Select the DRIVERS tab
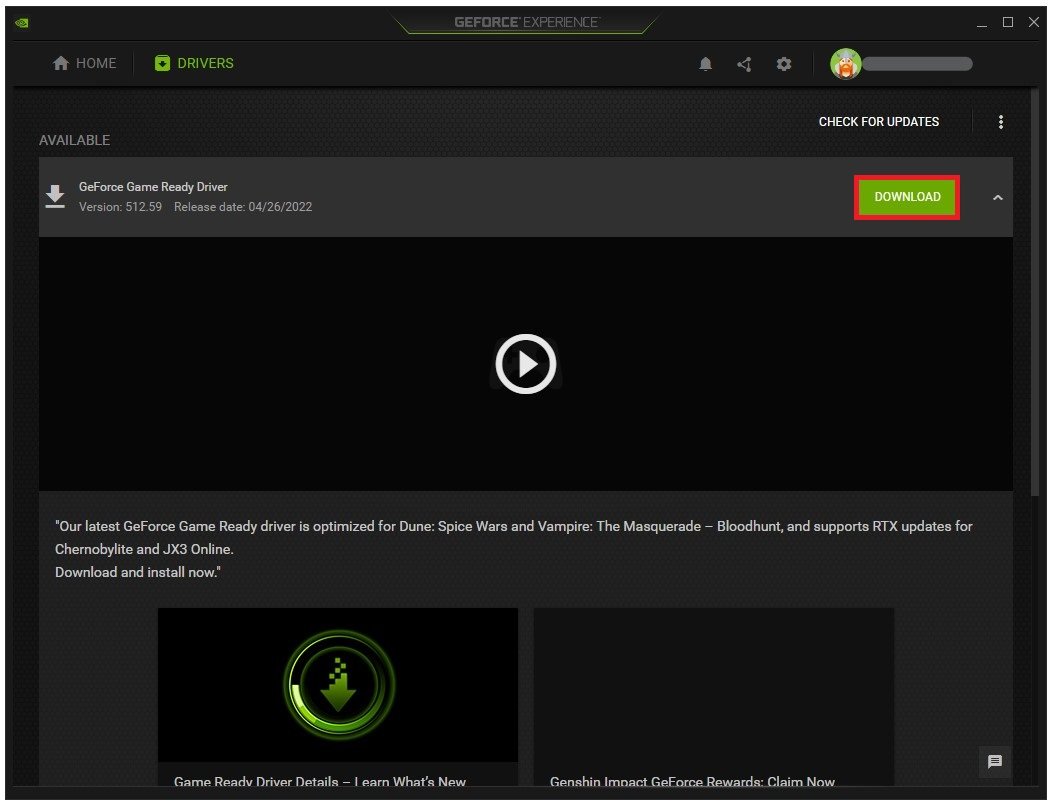The width and height of the screenshot is (1052, 804). 194,64
